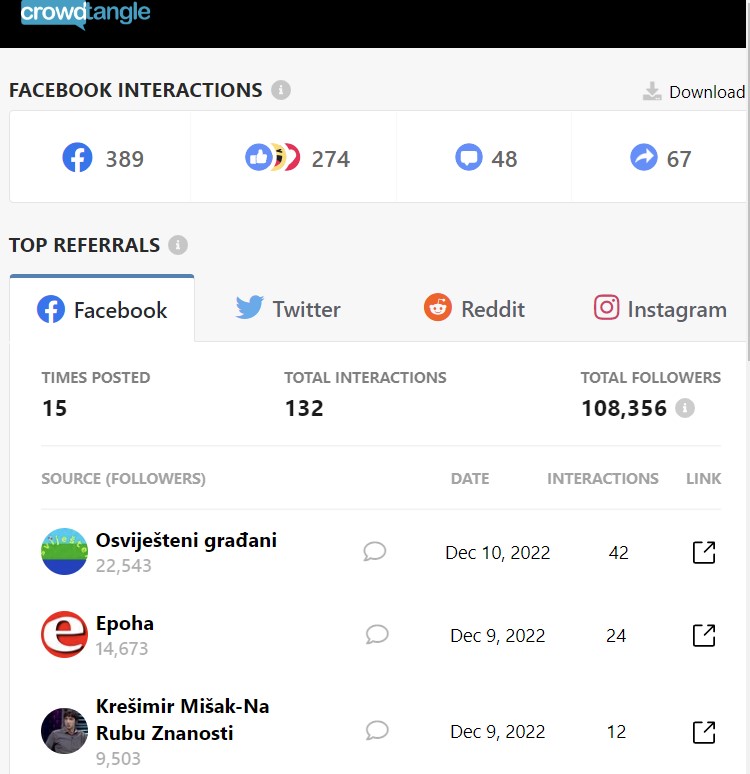
Task: Select the Instagram referrals tab
Action: [660, 309]
